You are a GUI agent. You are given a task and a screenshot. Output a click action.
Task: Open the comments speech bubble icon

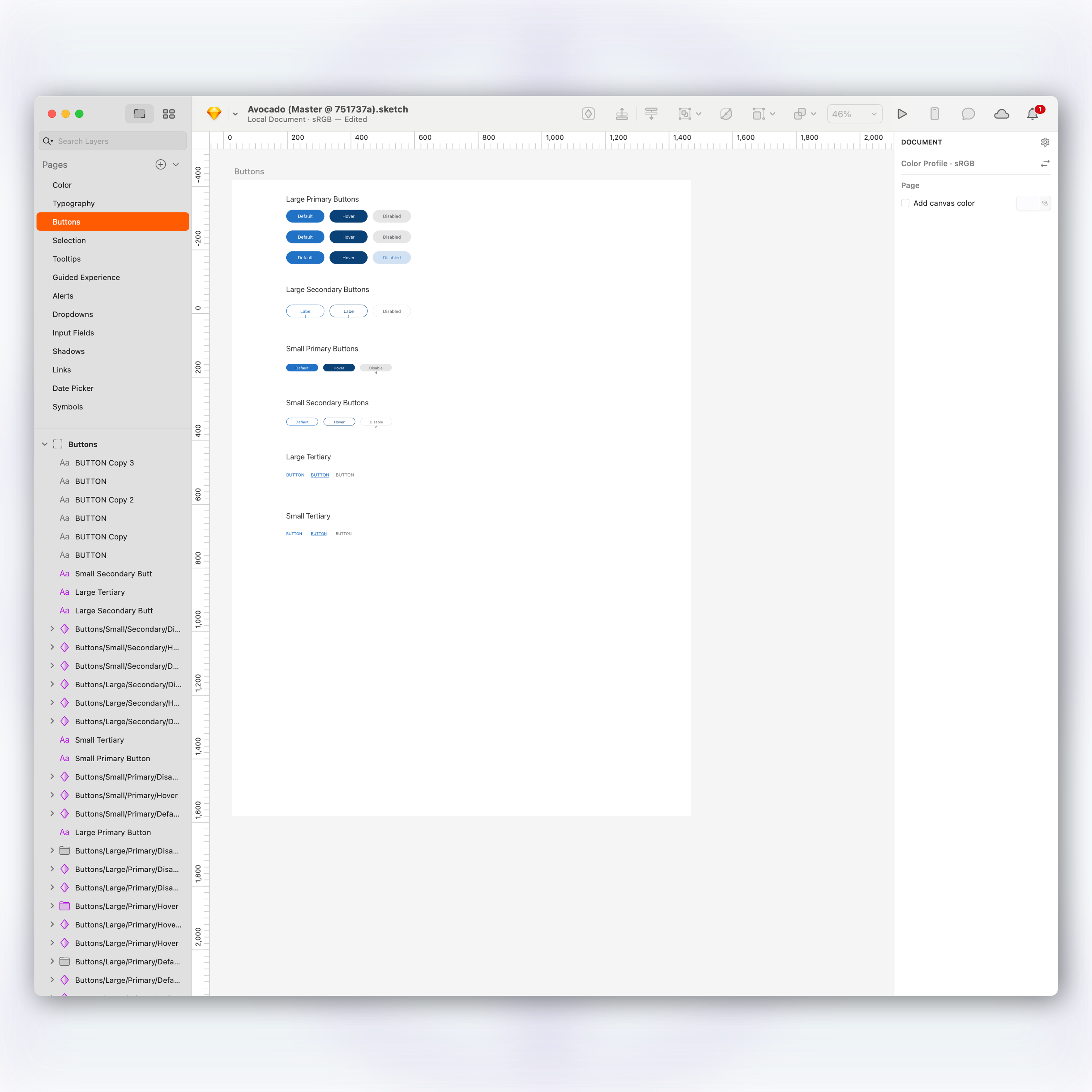coord(968,114)
